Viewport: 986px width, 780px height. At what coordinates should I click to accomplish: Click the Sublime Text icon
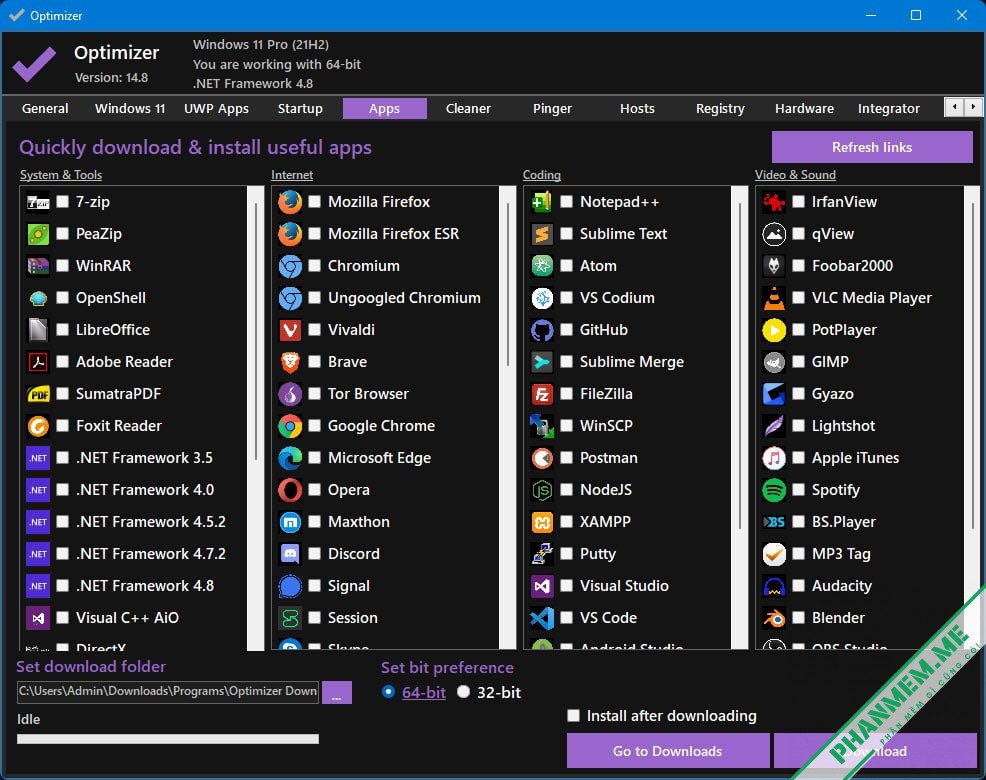(541, 234)
